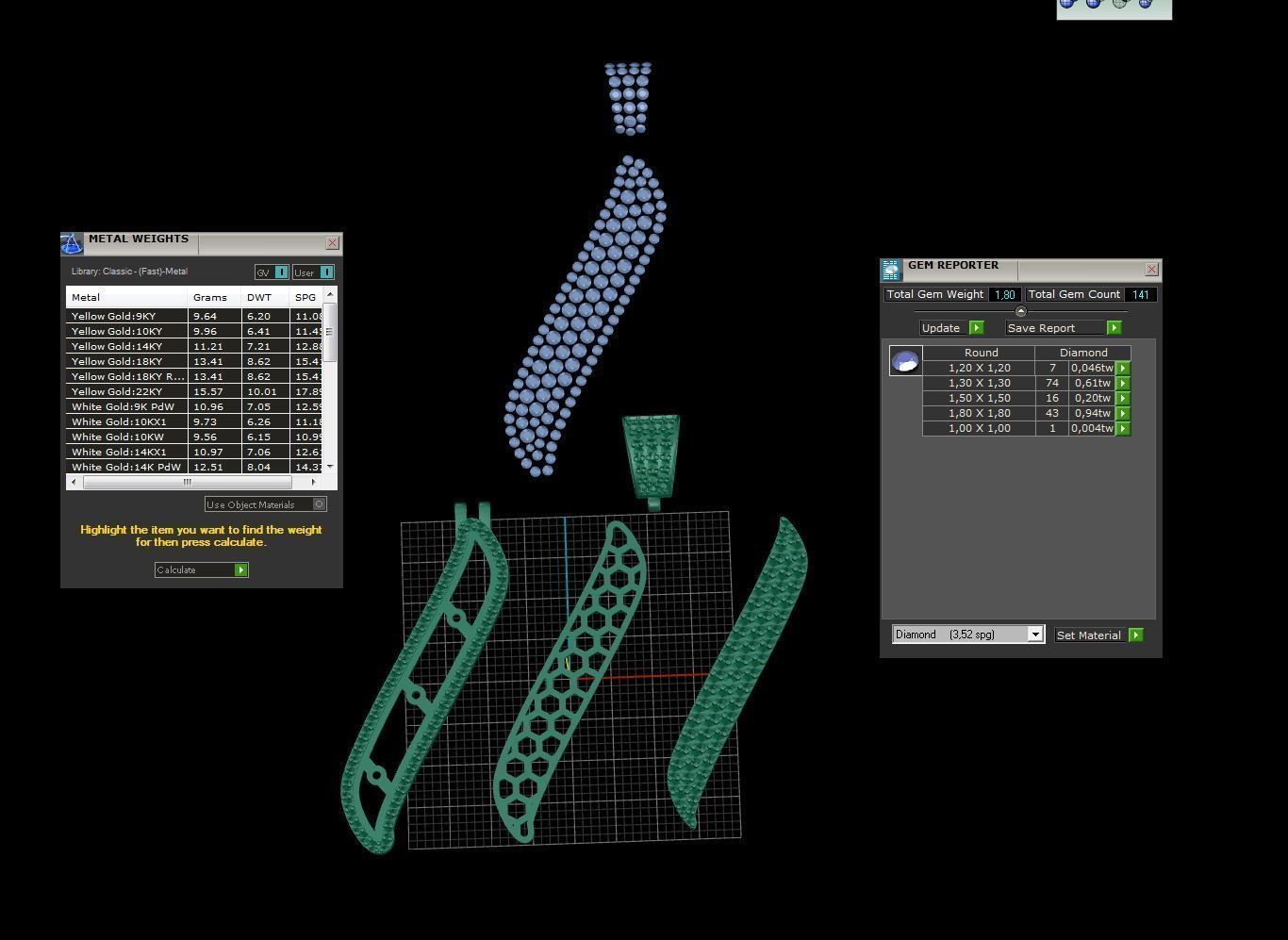This screenshot has height=940, width=1288.
Task: Select the White Gold:14KX1 row
Action: [194, 452]
